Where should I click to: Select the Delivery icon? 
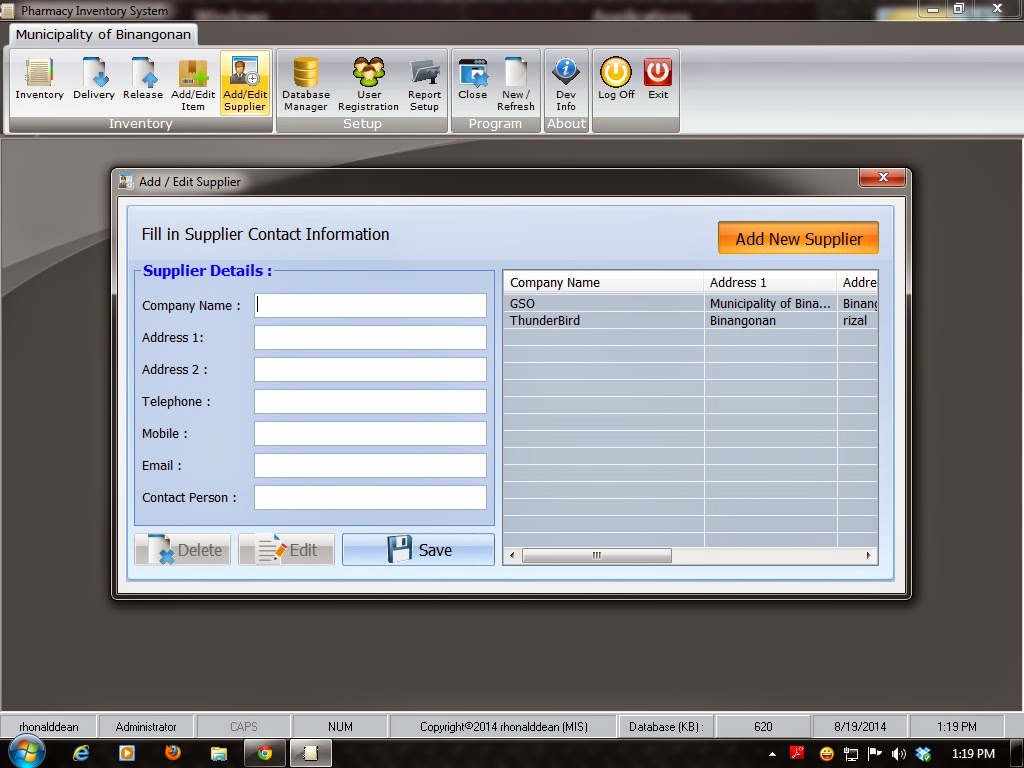tap(93, 80)
